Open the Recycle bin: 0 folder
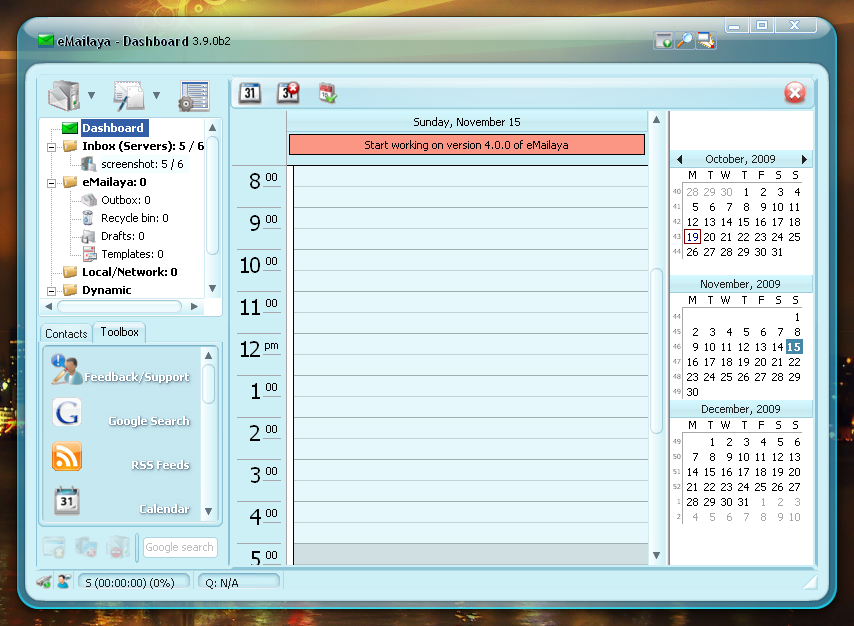The image size is (854, 626). coord(135,218)
